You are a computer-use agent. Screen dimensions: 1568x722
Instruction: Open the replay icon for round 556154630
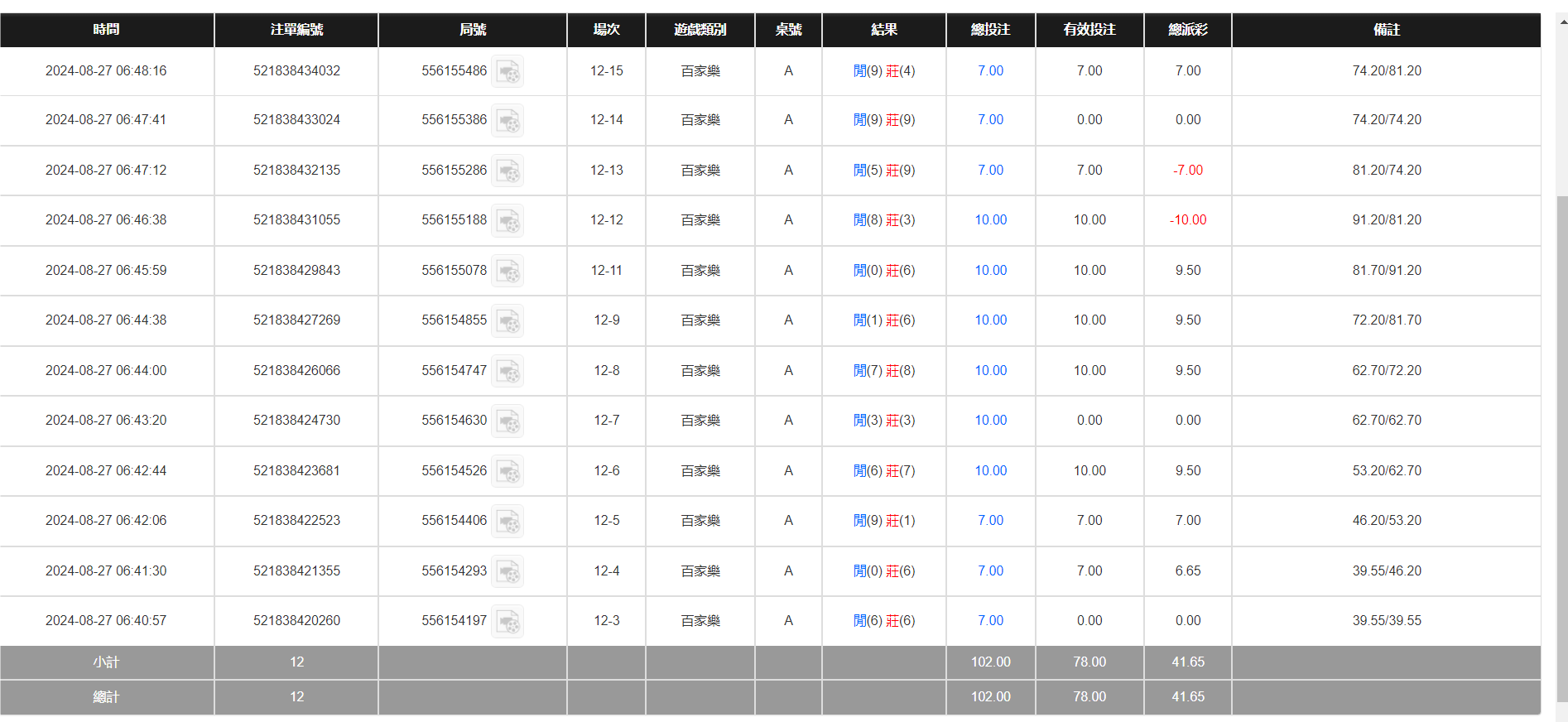(507, 421)
